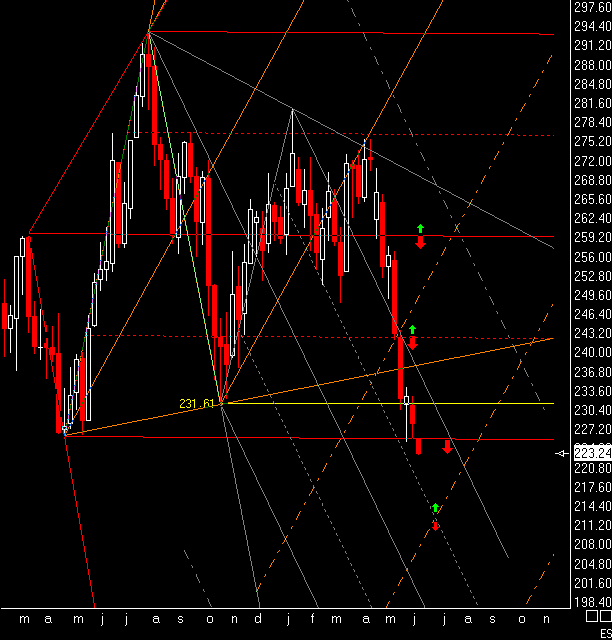Click the current price pointer arrow beside 223.24
The image size is (612, 640).
(x=563, y=453)
